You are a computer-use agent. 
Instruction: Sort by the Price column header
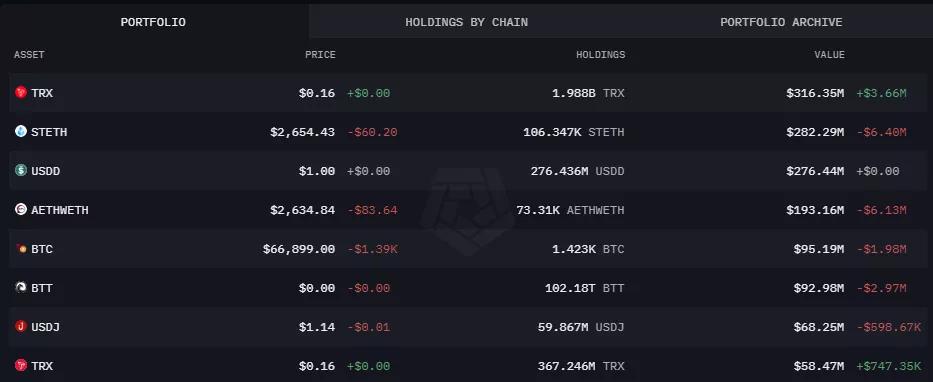[x=320, y=55]
